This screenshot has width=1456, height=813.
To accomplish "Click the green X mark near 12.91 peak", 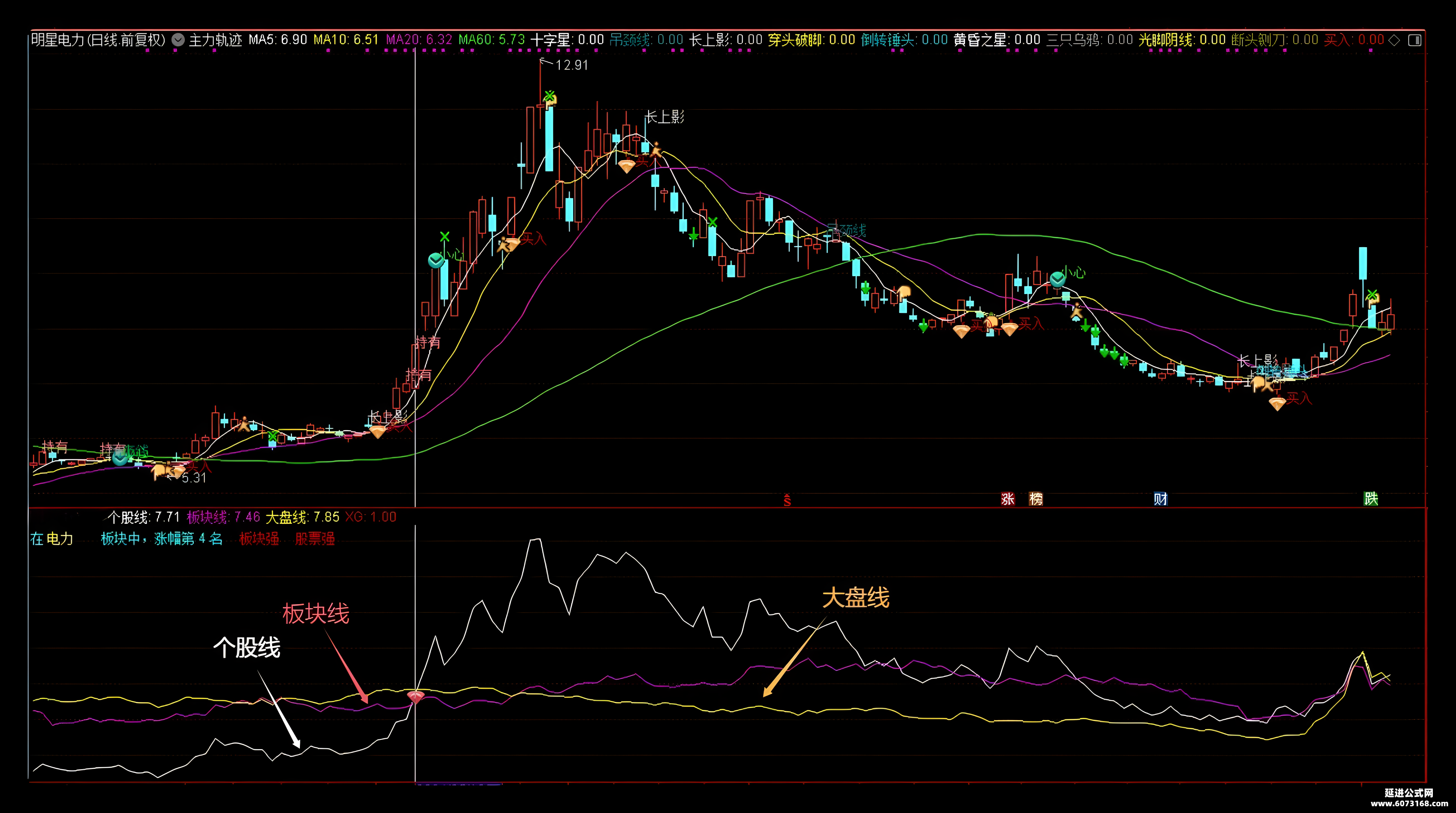I will (549, 95).
